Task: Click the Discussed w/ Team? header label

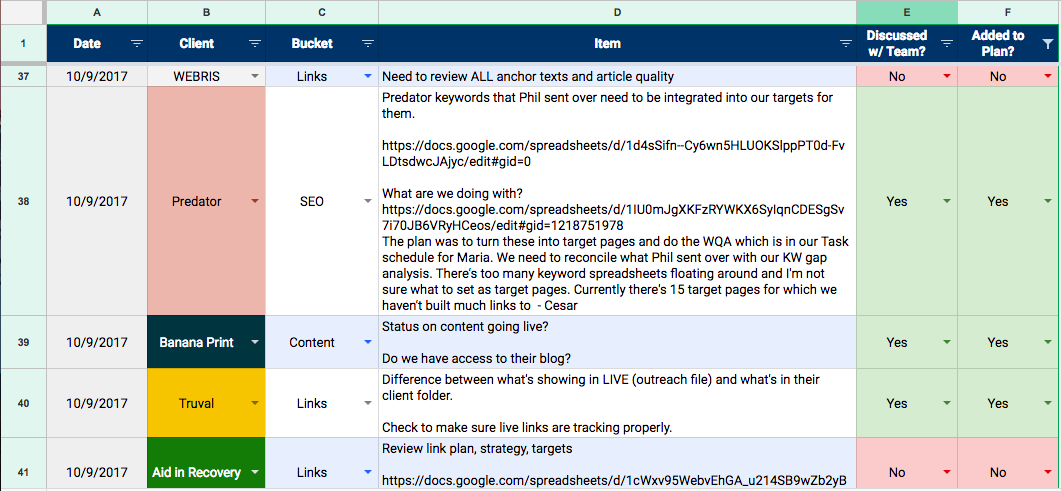Action: [897, 43]
